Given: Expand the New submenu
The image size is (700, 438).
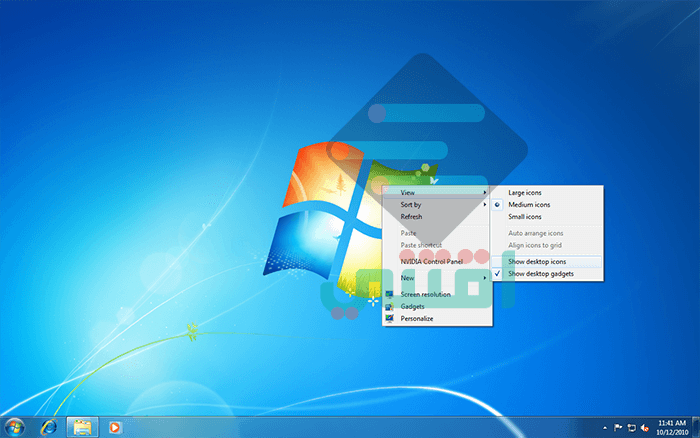Looking at the screenshot, I should pos(437,278).
